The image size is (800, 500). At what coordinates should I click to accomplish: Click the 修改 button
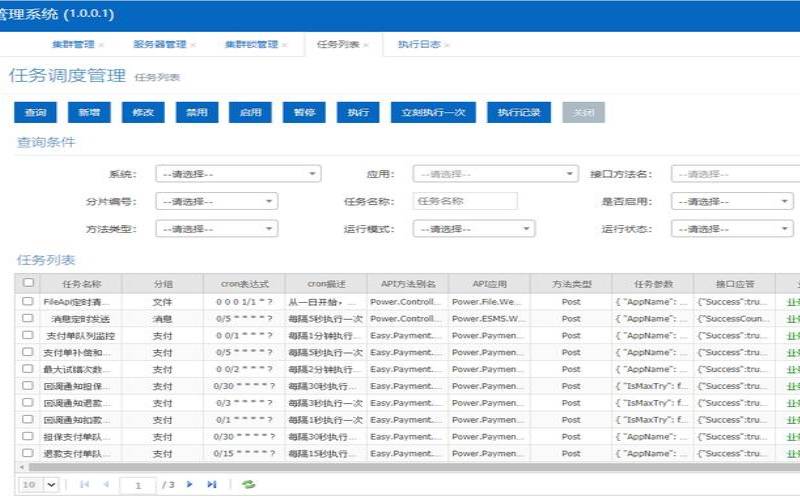click(x=143, y=113)
